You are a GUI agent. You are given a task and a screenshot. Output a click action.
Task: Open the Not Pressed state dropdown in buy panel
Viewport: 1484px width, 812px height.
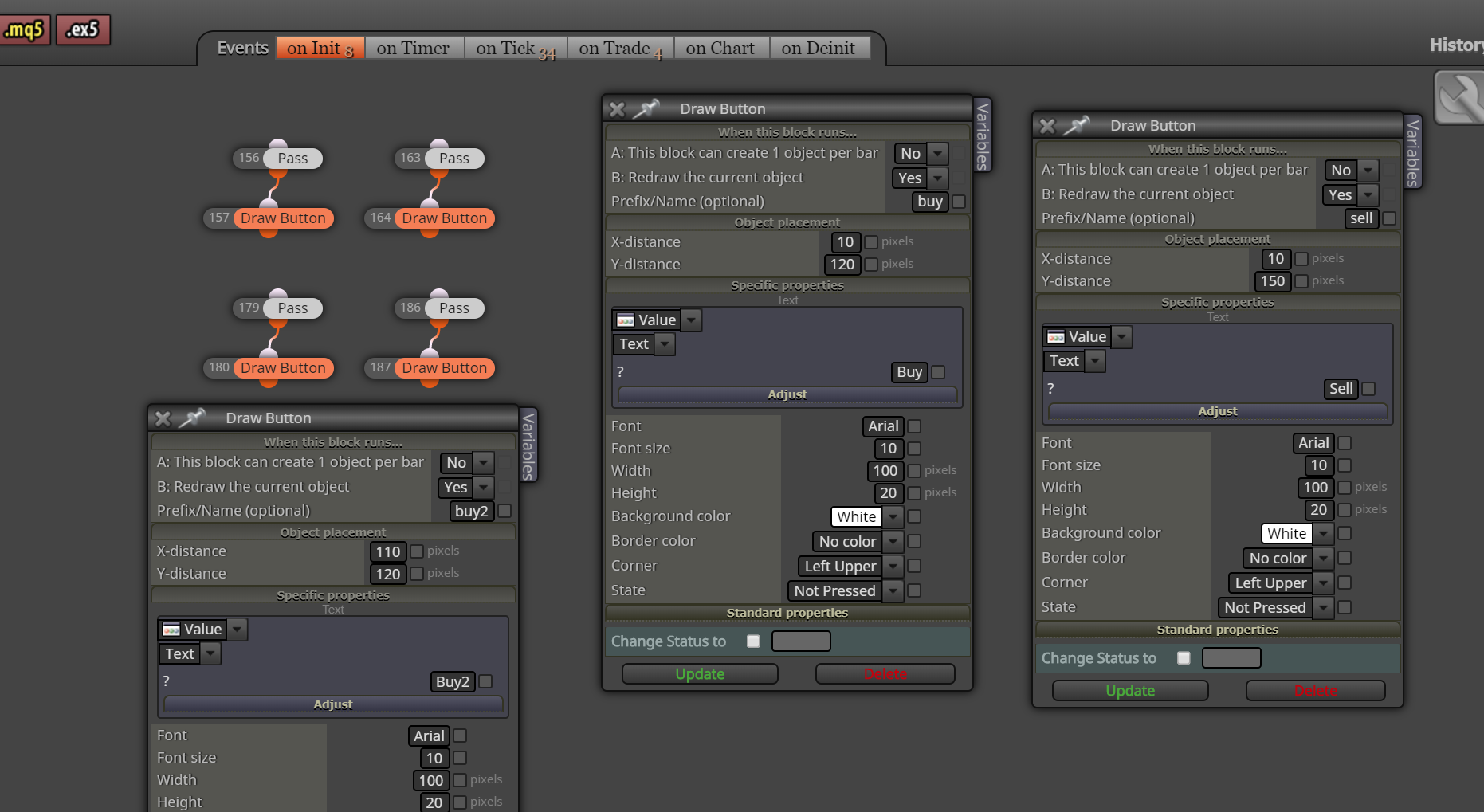coord(845,591)
